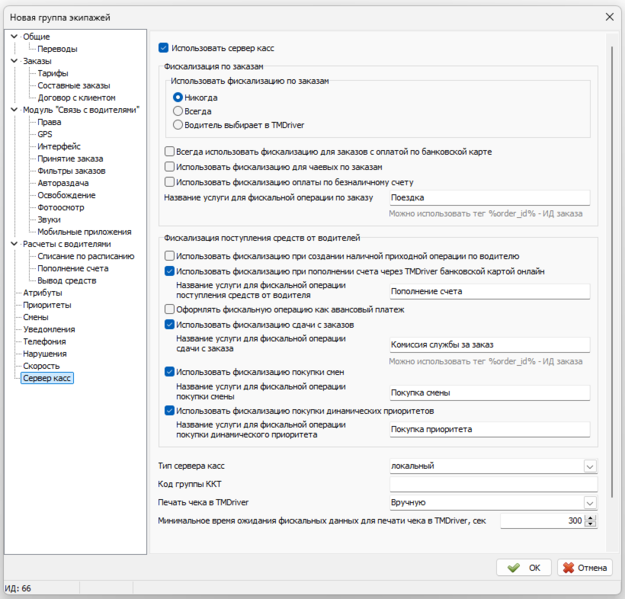Click the spinner up arrow for wait time
This screenshot has width=625, height=599.
591,517
